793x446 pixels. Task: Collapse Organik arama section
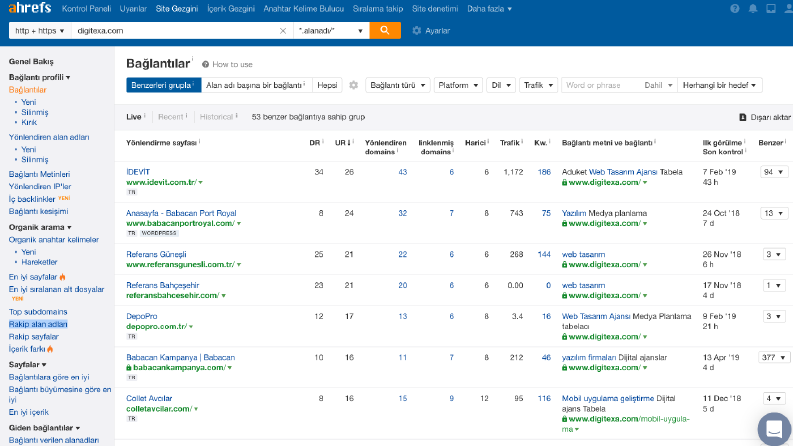coord(40,227)
